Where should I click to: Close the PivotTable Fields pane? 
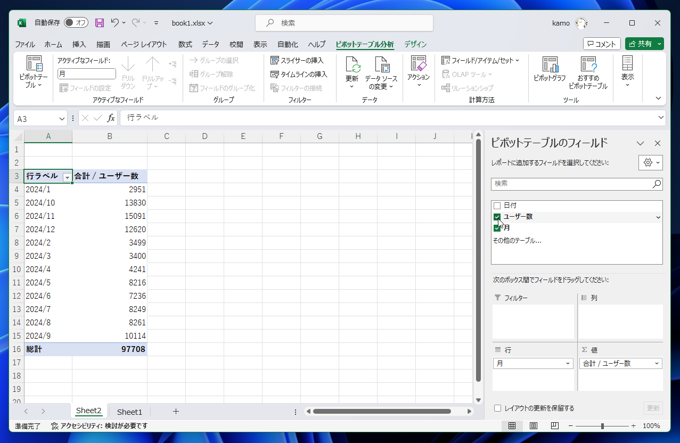pyautogui.click(x=657, y=143)
